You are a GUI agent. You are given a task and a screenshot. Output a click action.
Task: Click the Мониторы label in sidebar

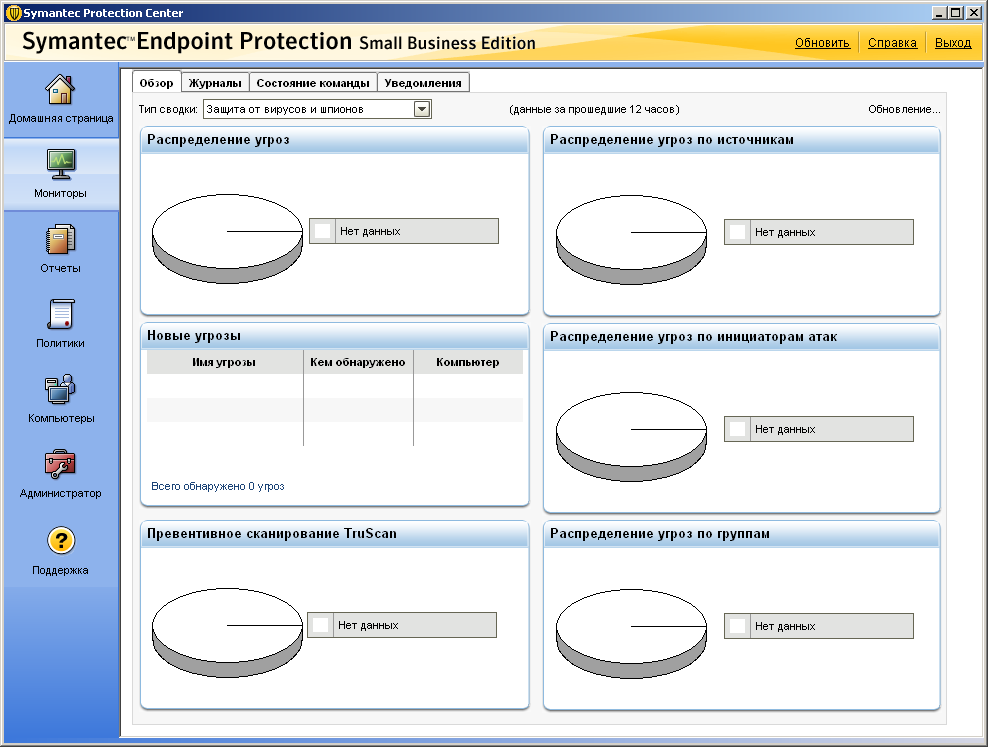[x=60, y=193]
